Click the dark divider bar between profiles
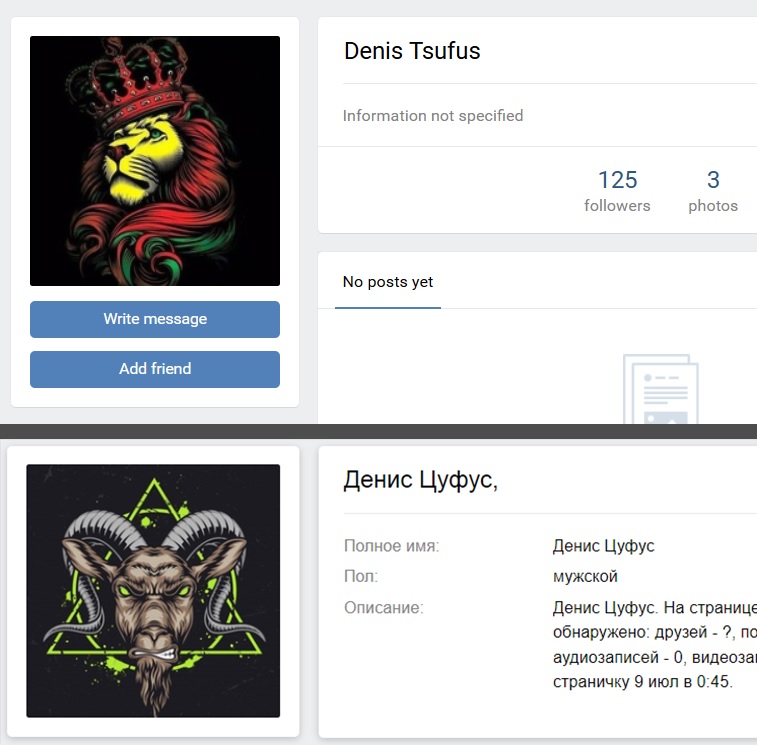This screenshot has height=745, width=757. [378, 431]
